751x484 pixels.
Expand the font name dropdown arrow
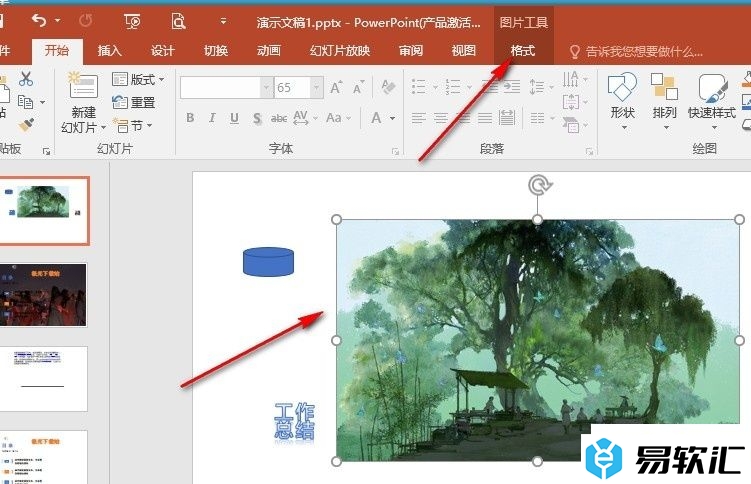click(x=267, y=88)
